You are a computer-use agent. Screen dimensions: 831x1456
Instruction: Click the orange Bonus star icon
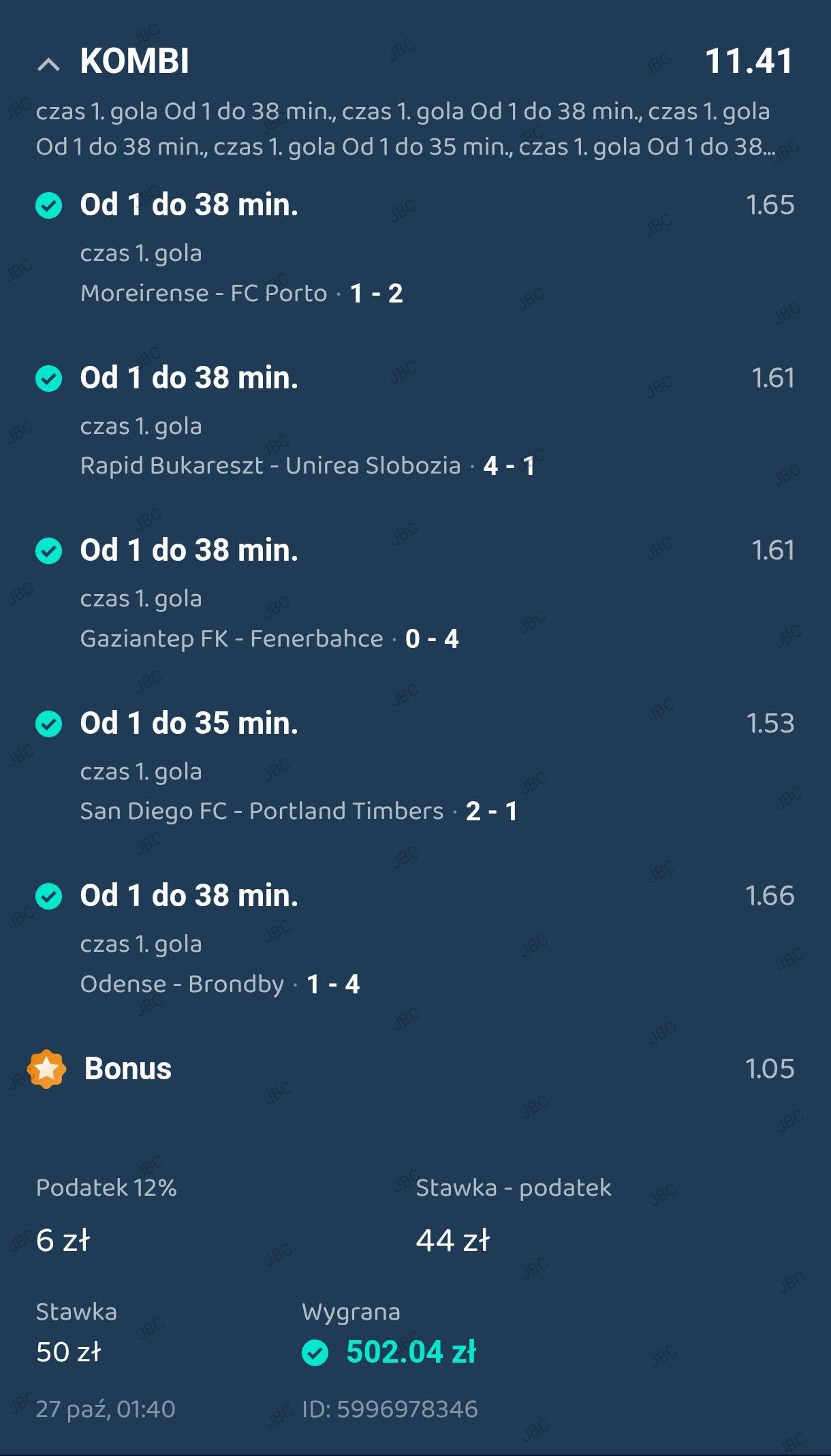click(46, 1068)
